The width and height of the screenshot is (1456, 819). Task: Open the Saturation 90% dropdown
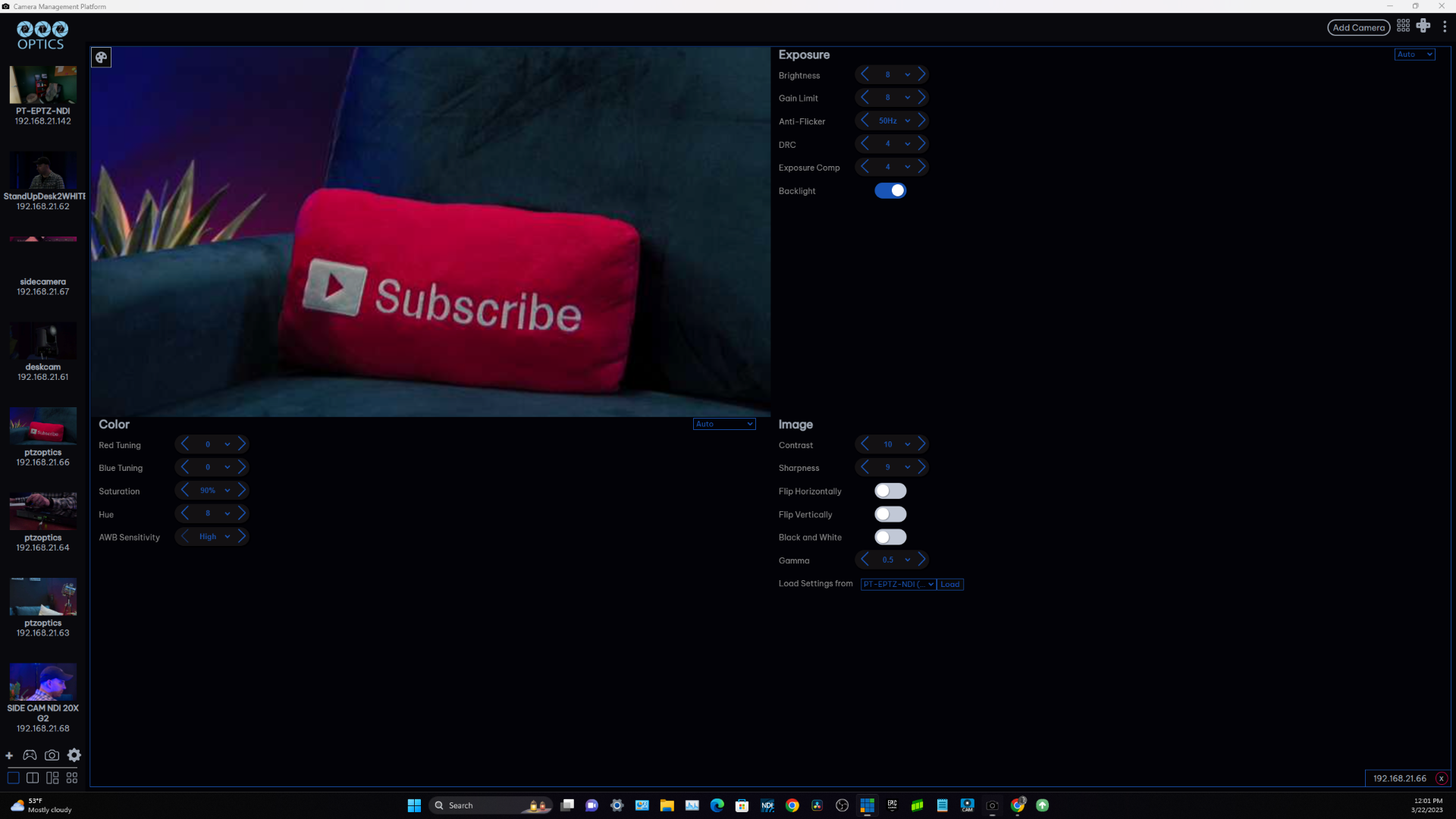tap(214, 491)
